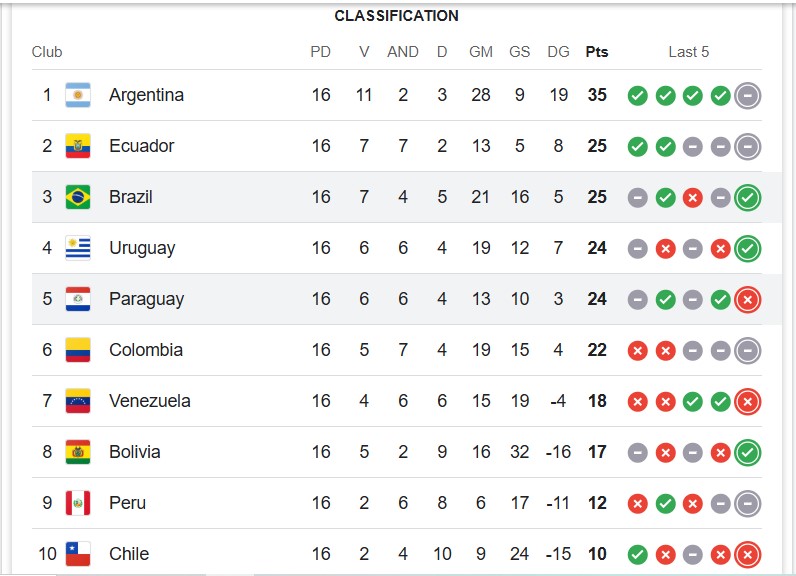Click Venezuela's most recent loss icon
The image size is (796, 576).
pyautogui.click(x=747, y=401)
